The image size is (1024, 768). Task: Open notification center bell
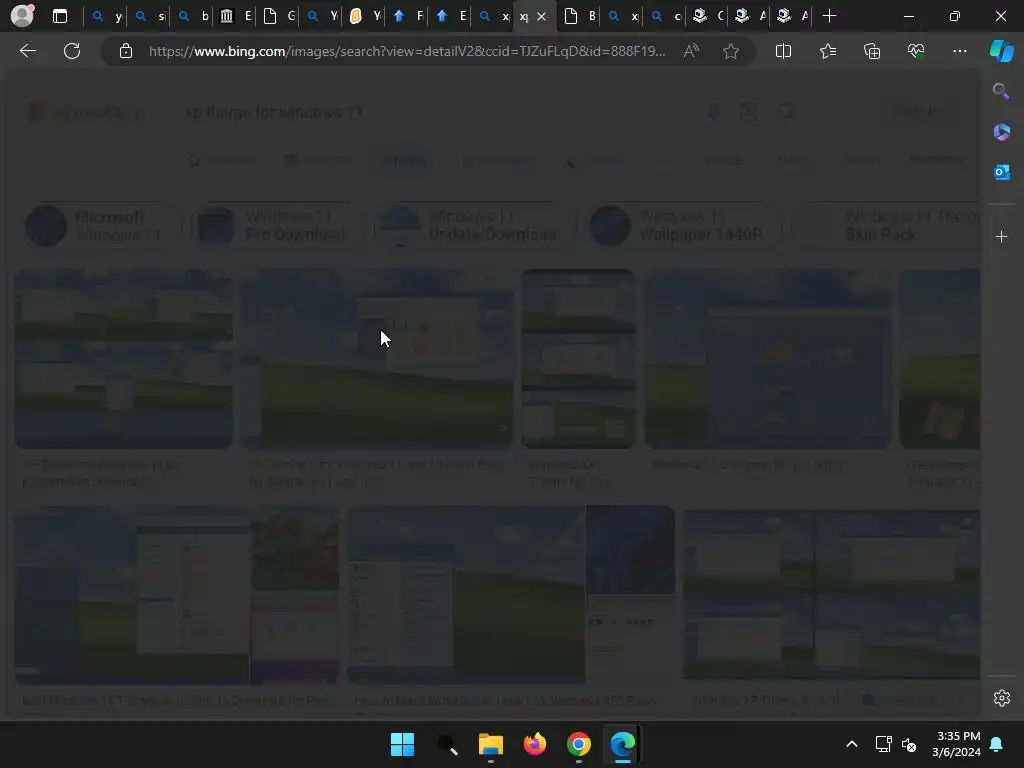point(996,744)
